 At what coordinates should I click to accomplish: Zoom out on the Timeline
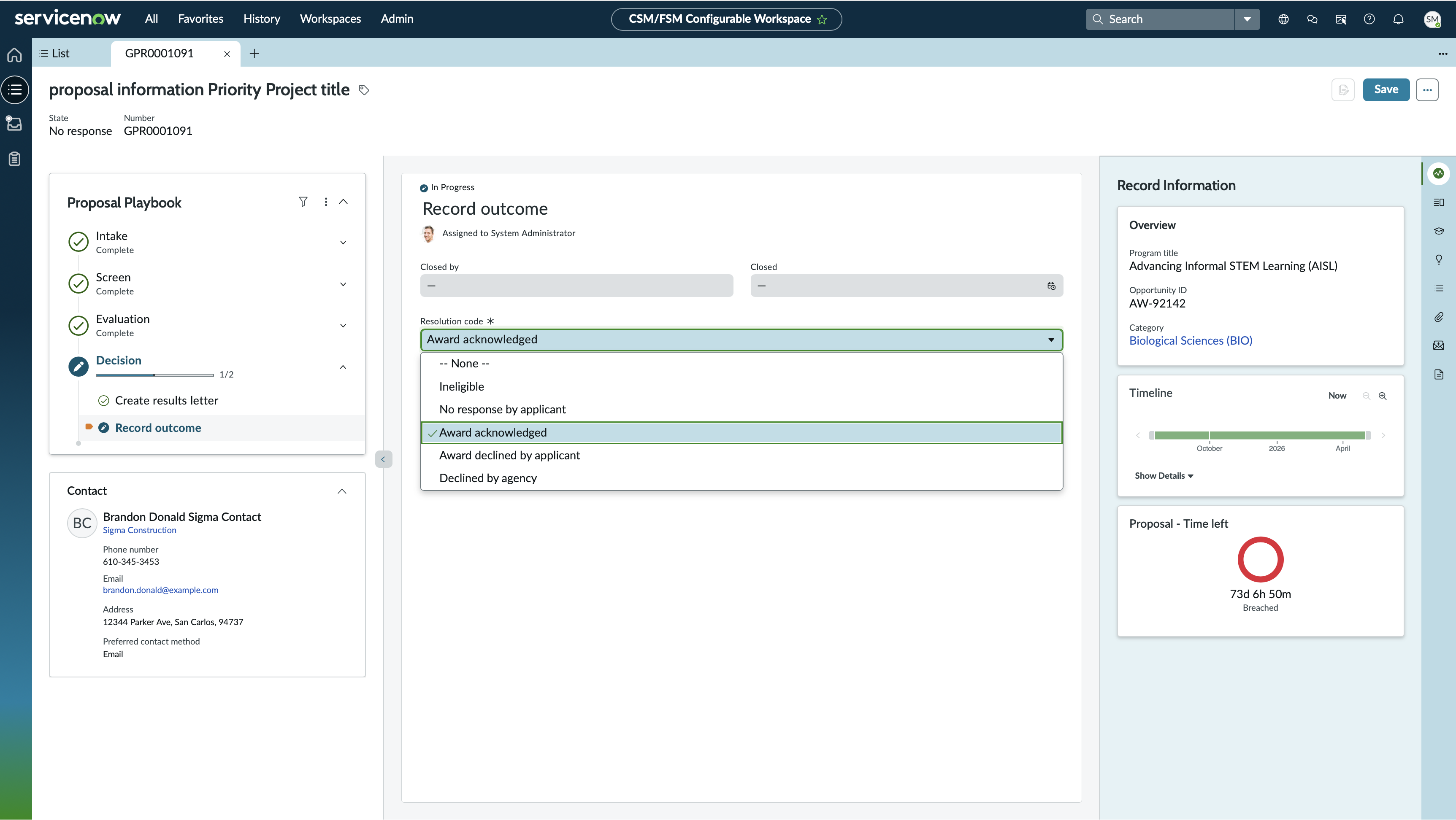(x=1366, y=396)
